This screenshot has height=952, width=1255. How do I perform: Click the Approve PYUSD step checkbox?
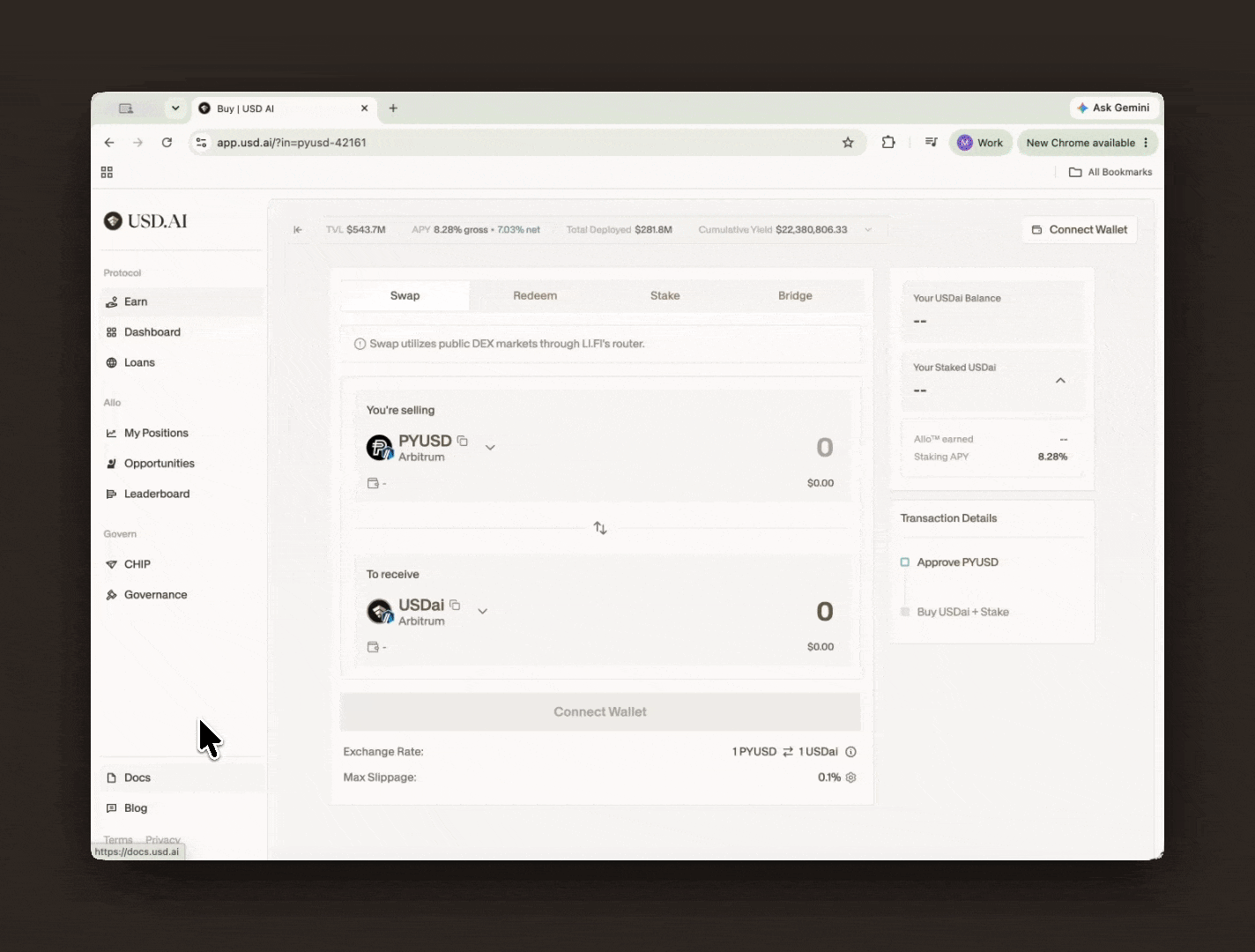[905, 562]
